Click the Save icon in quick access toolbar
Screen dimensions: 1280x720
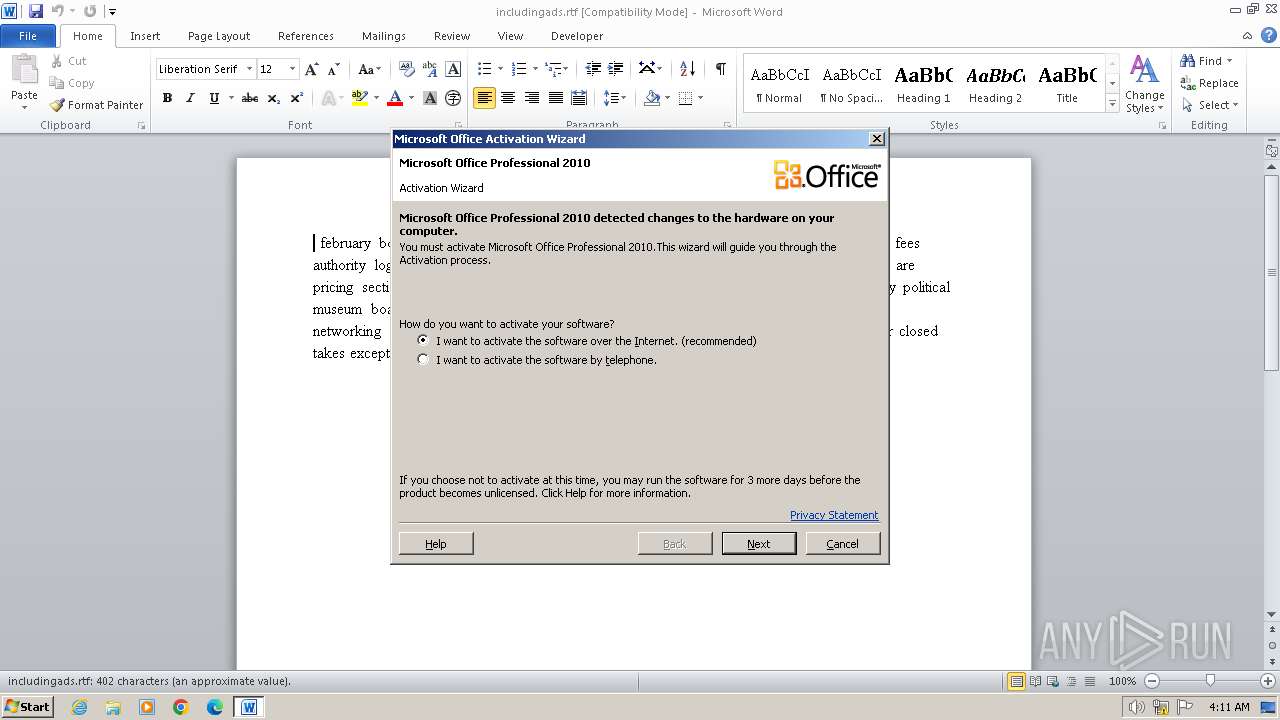pos(36,11)
